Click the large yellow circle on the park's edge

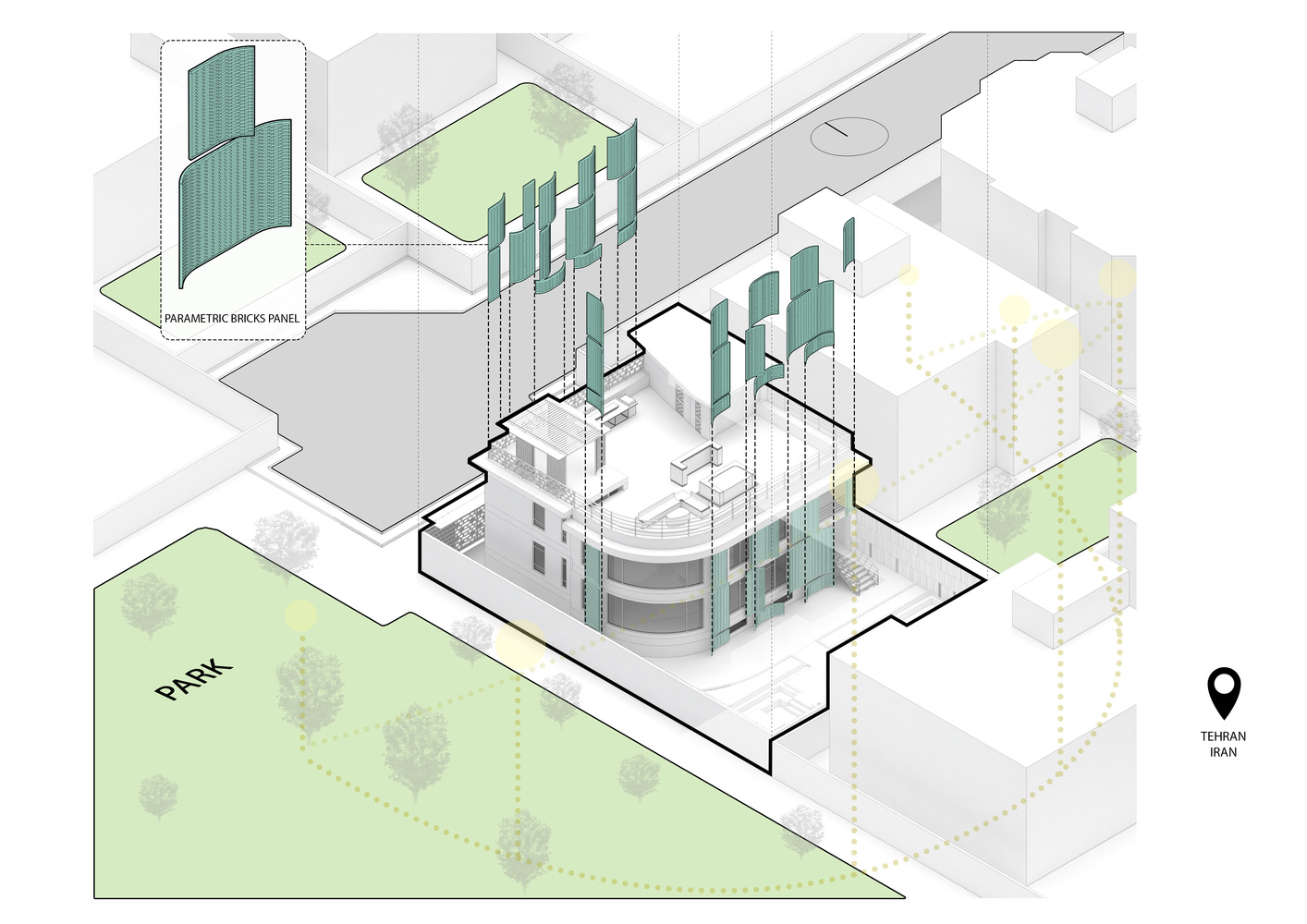(x=519, y=644)
